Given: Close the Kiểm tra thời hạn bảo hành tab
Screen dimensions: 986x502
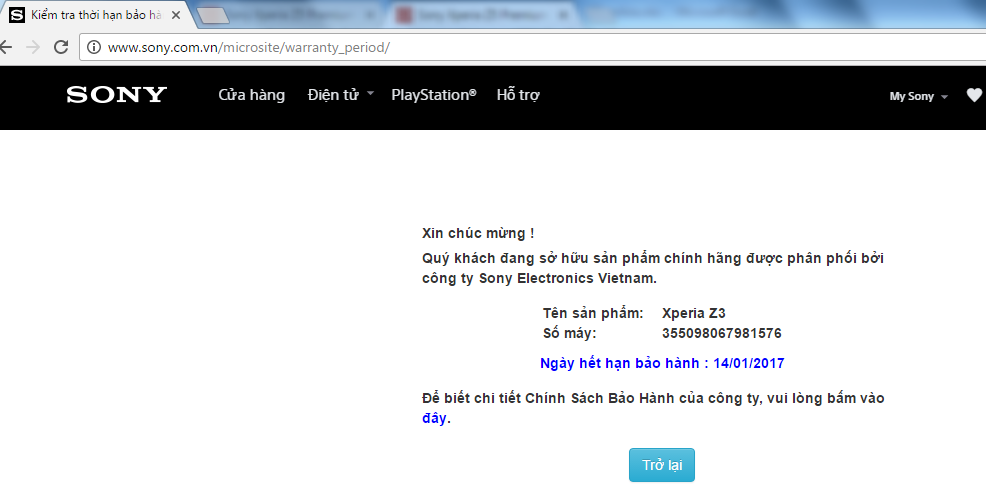Looking at the screenshot, I should point(176,15).
